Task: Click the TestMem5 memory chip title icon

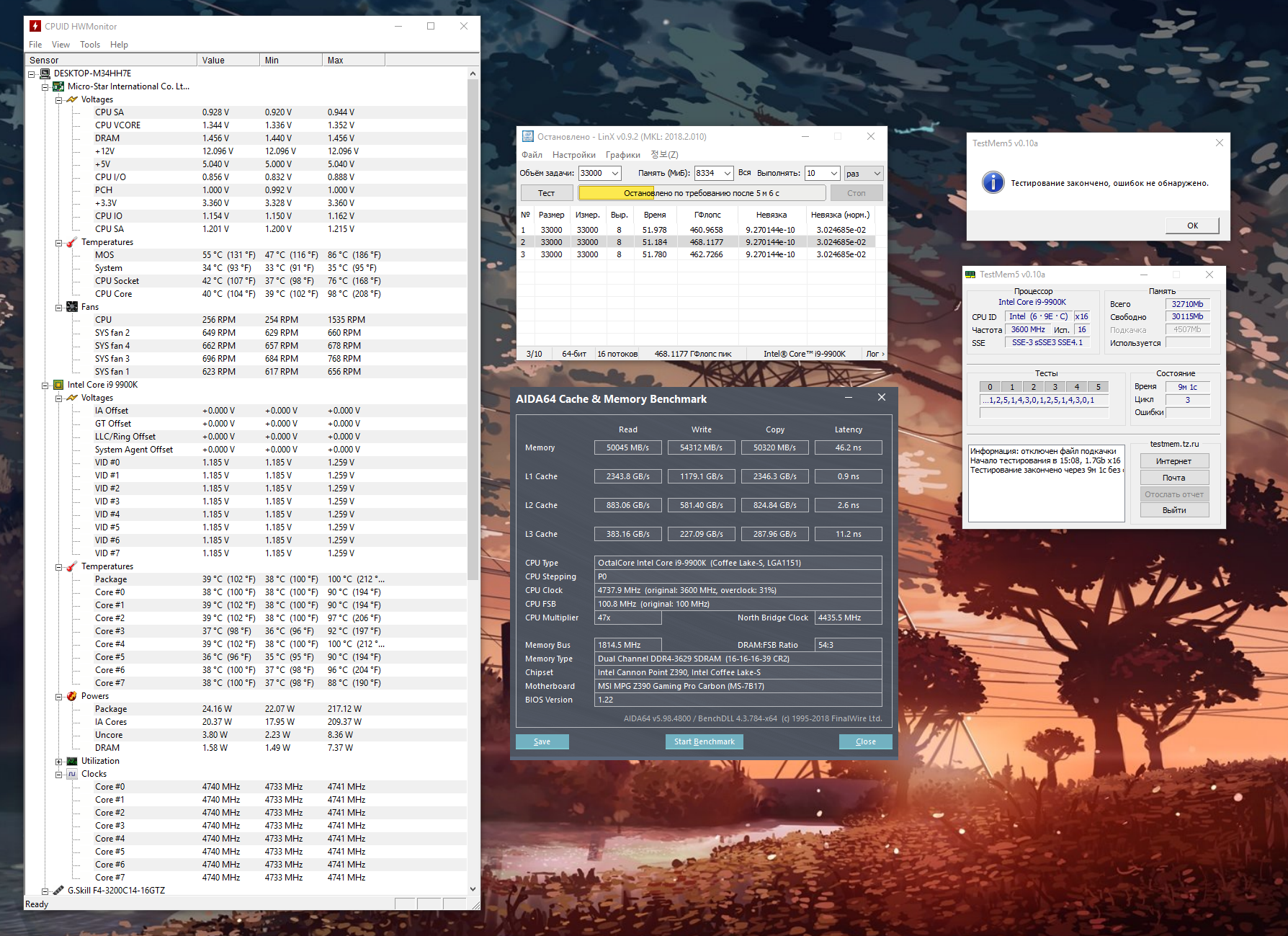Action: [970, 275]
